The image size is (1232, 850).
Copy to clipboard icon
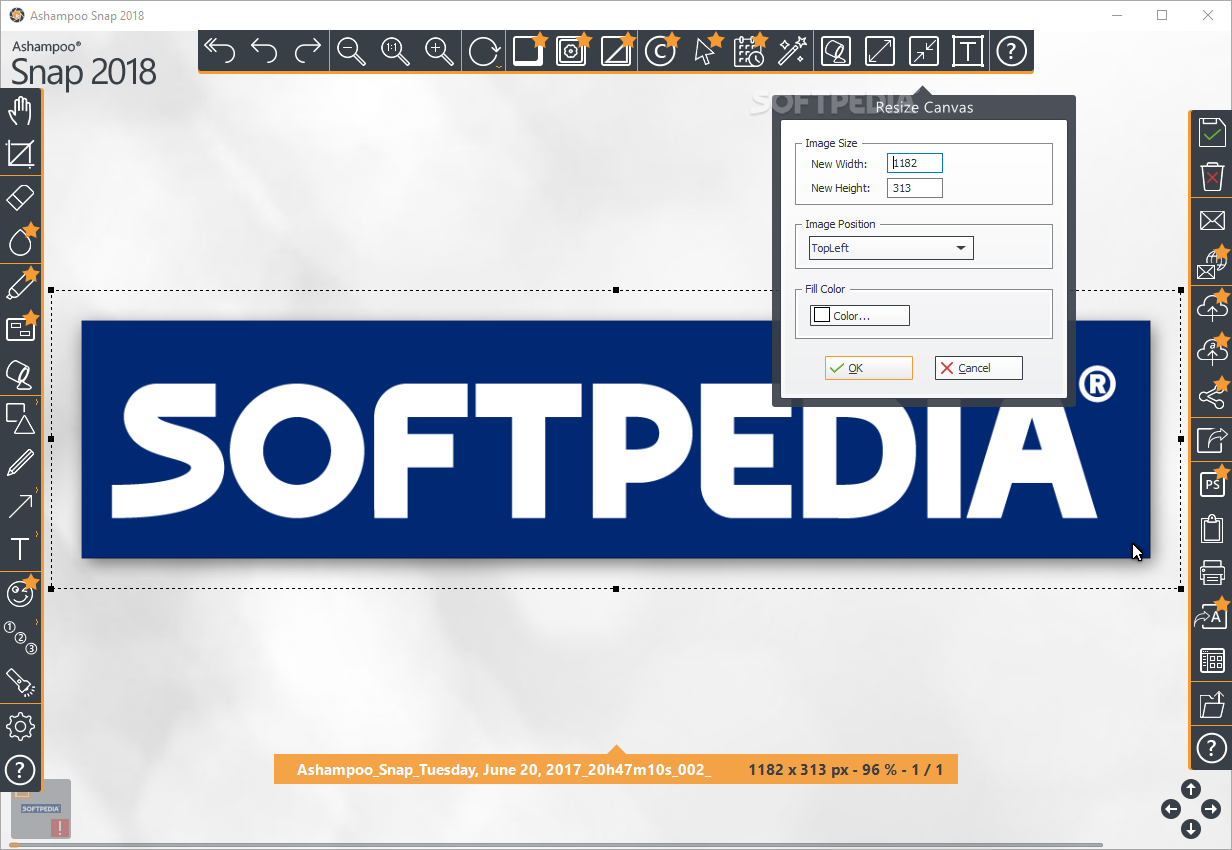point(1212,528)
